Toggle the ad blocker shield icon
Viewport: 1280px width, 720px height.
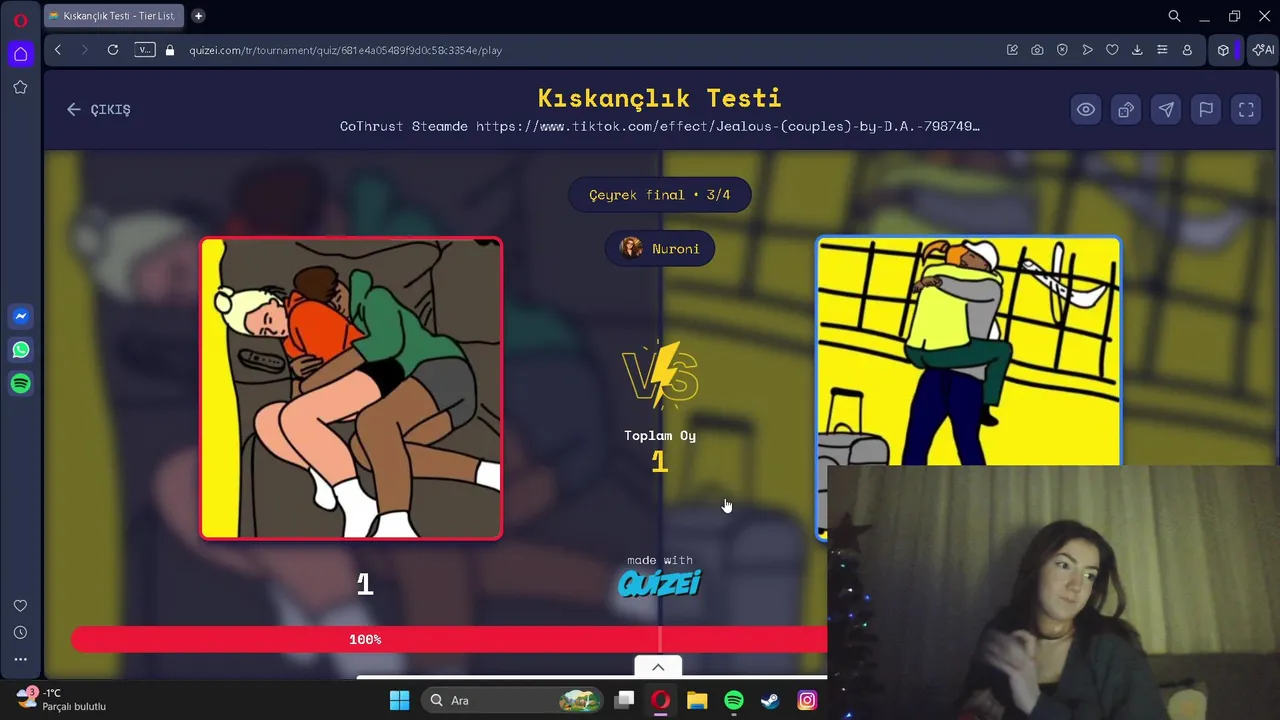[1062, 50]
